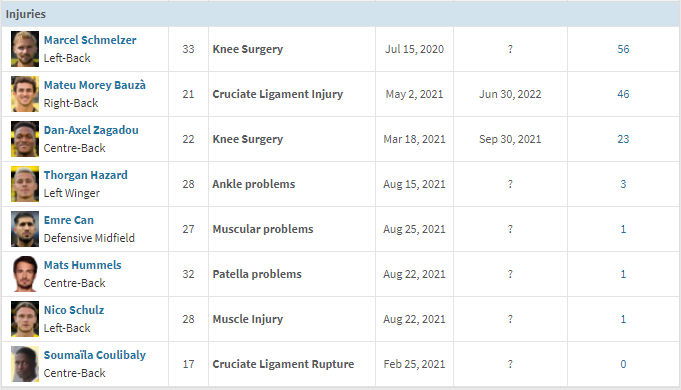Open Mateu Morey Bauzà's profile link
The height and width of the screenshot is (390, 681).
[x=95, y=85]
